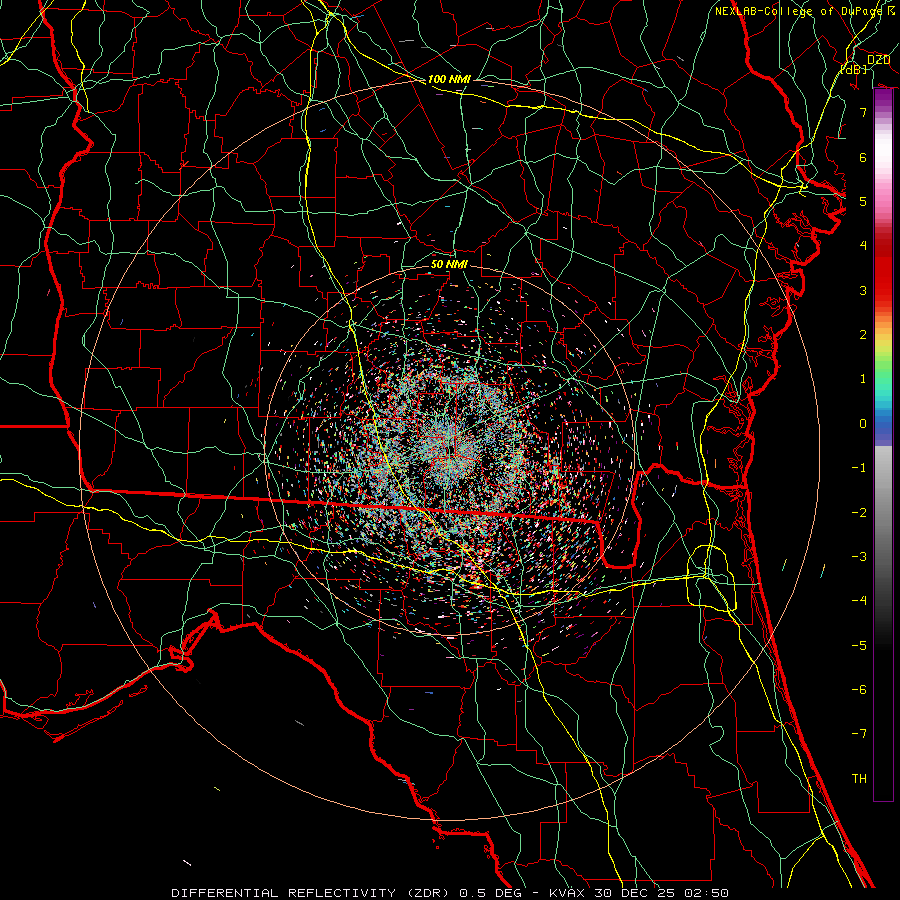Screen dimensions: 900x900
Task: Click the 3 value on the color scale
Action: (x=863, y=290)
